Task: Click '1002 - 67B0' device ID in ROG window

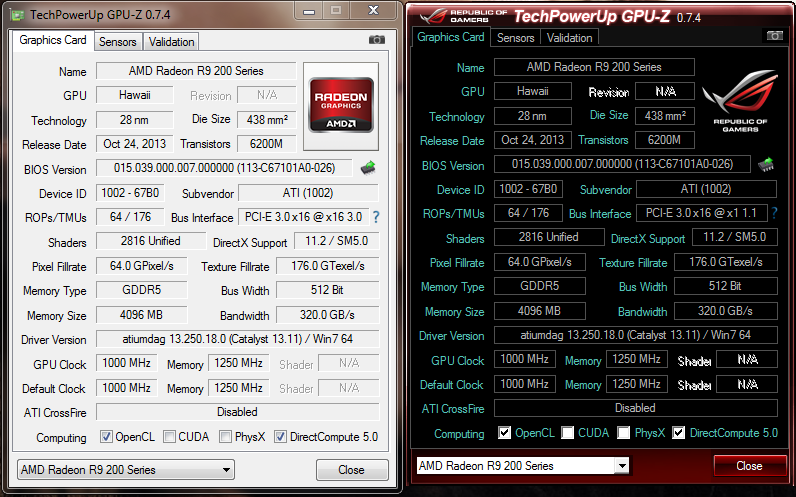Action: click(528, 189)
